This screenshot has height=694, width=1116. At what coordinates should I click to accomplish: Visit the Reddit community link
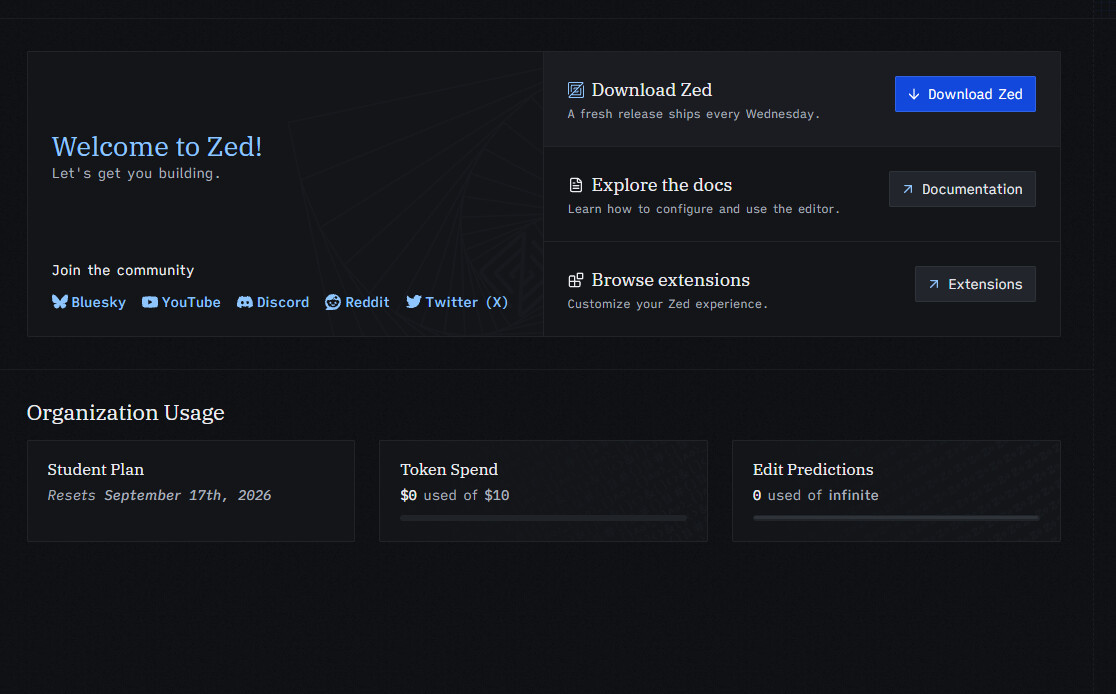click(367, 302)
